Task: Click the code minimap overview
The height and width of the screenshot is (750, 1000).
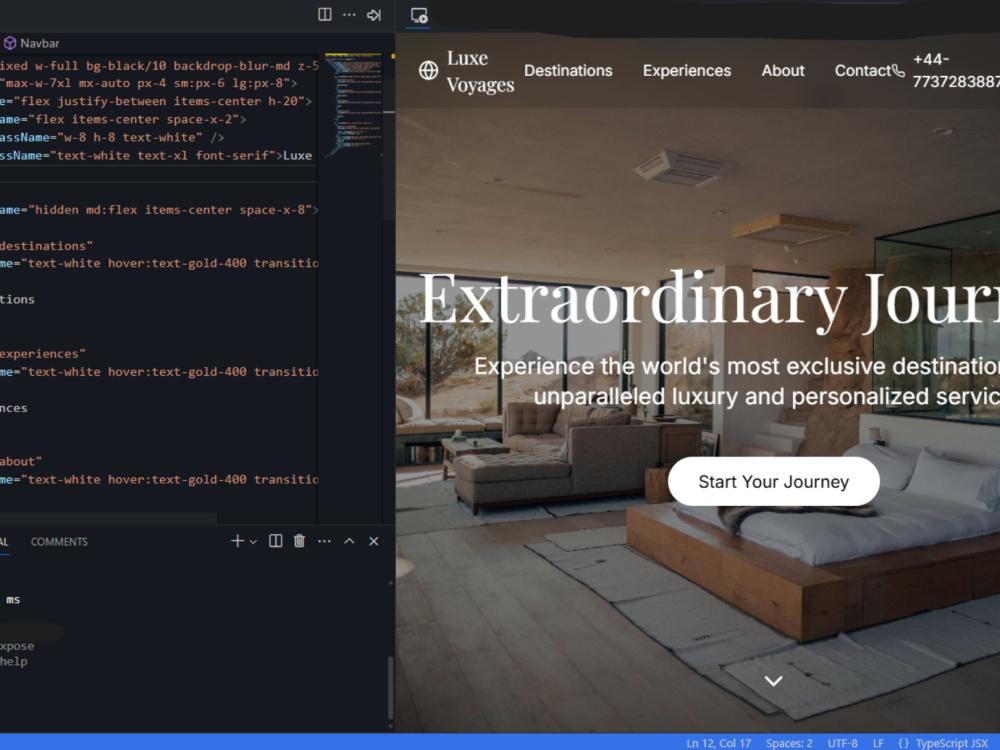Action: pos(353,105)
